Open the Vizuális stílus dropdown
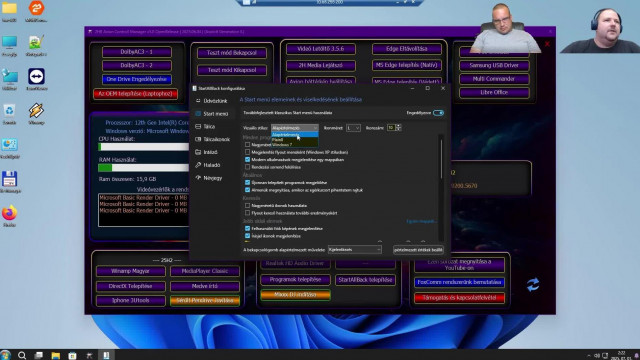This screenshot has height=360, width=640. click(x=295, y=128)
